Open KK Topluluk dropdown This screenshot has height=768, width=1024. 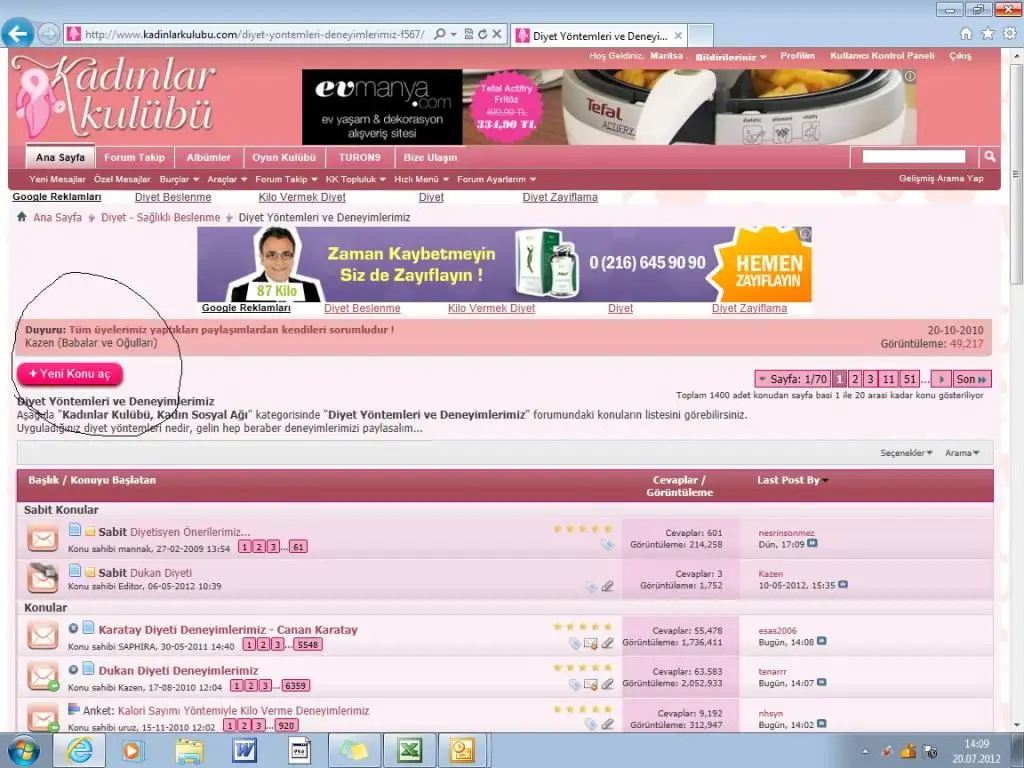[356, 179]
